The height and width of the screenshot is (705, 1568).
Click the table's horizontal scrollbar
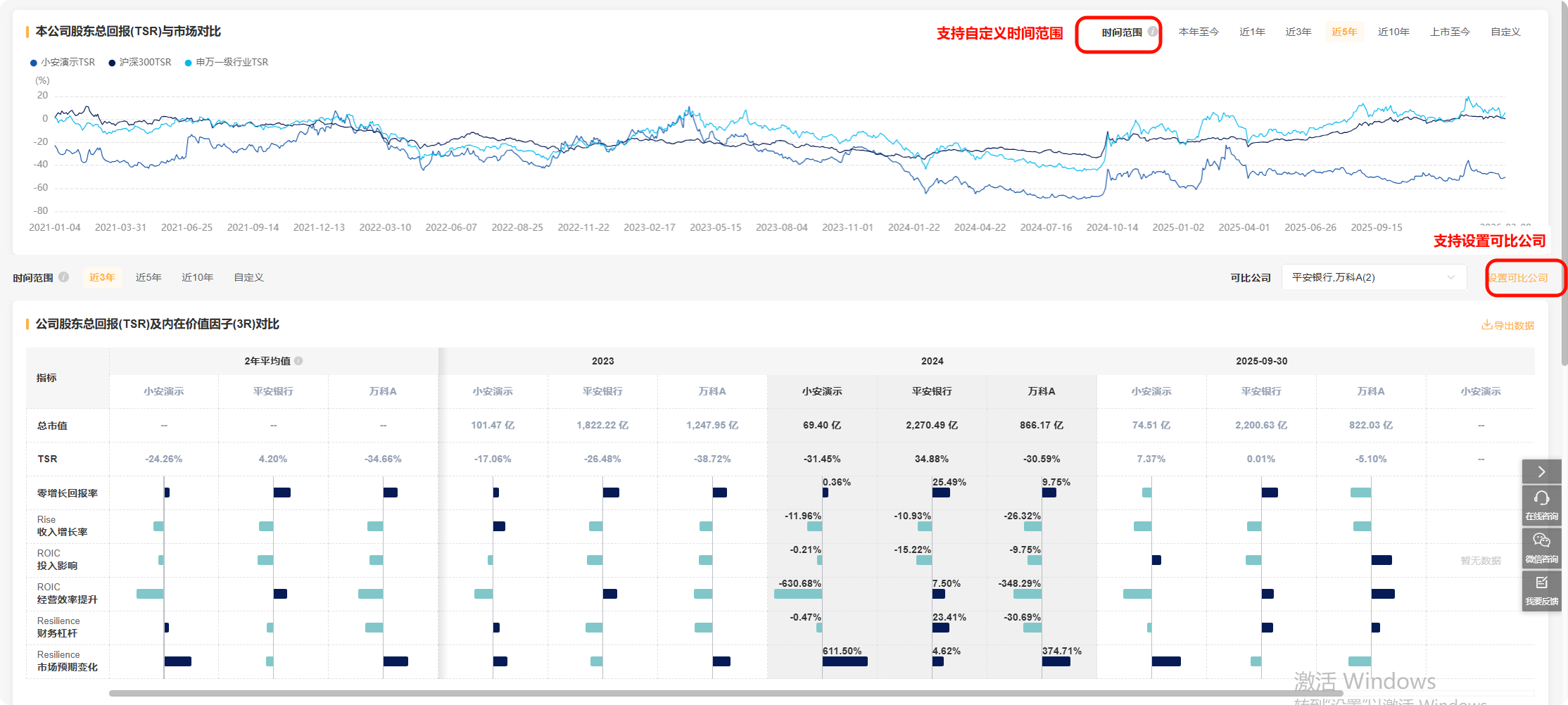704,693
